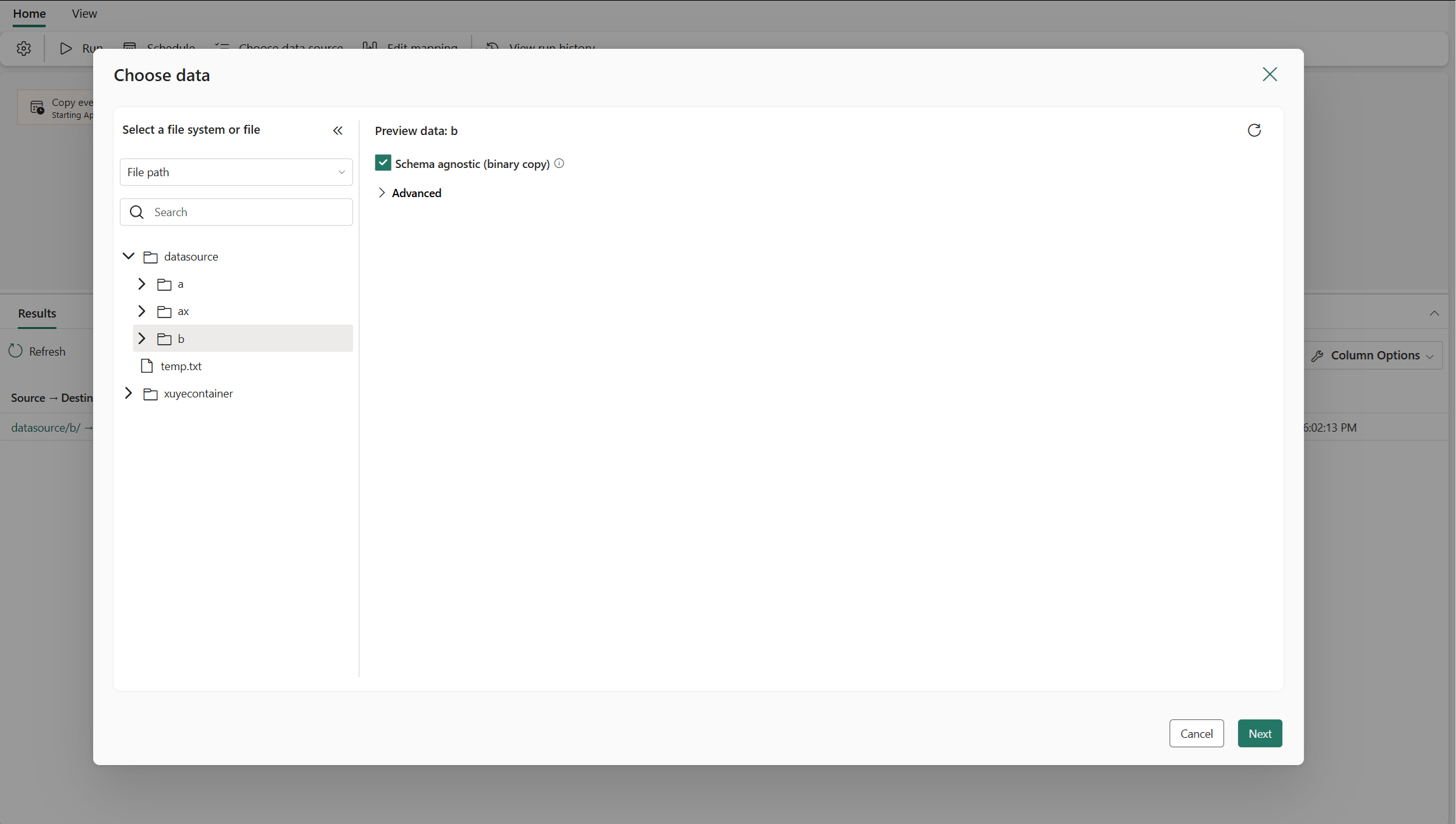Select folder b in tree
This screenshot has height=824, width=1456.
[x=243, y=338]
